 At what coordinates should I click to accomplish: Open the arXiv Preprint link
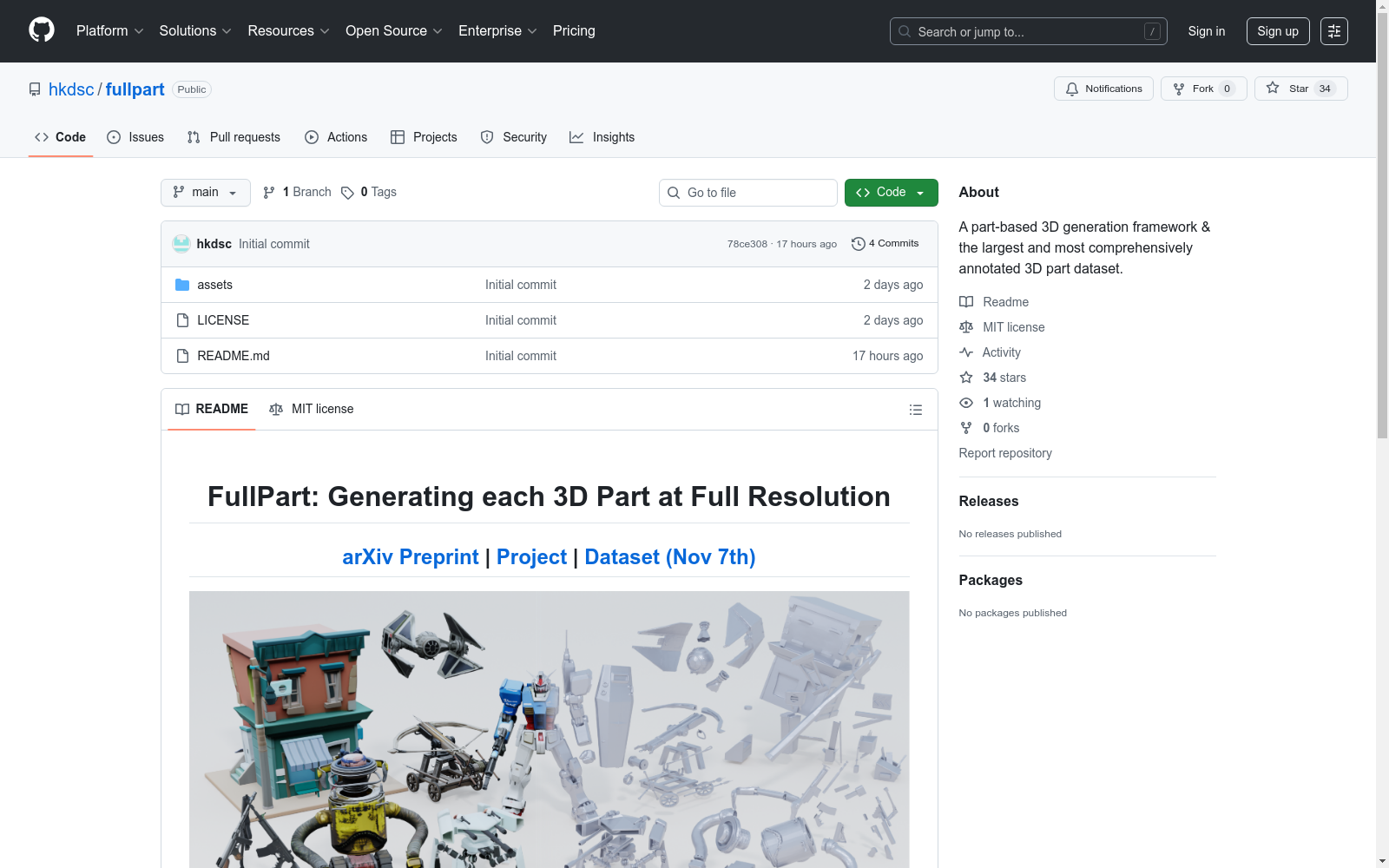pyautogui.click(x=411, y=557)
